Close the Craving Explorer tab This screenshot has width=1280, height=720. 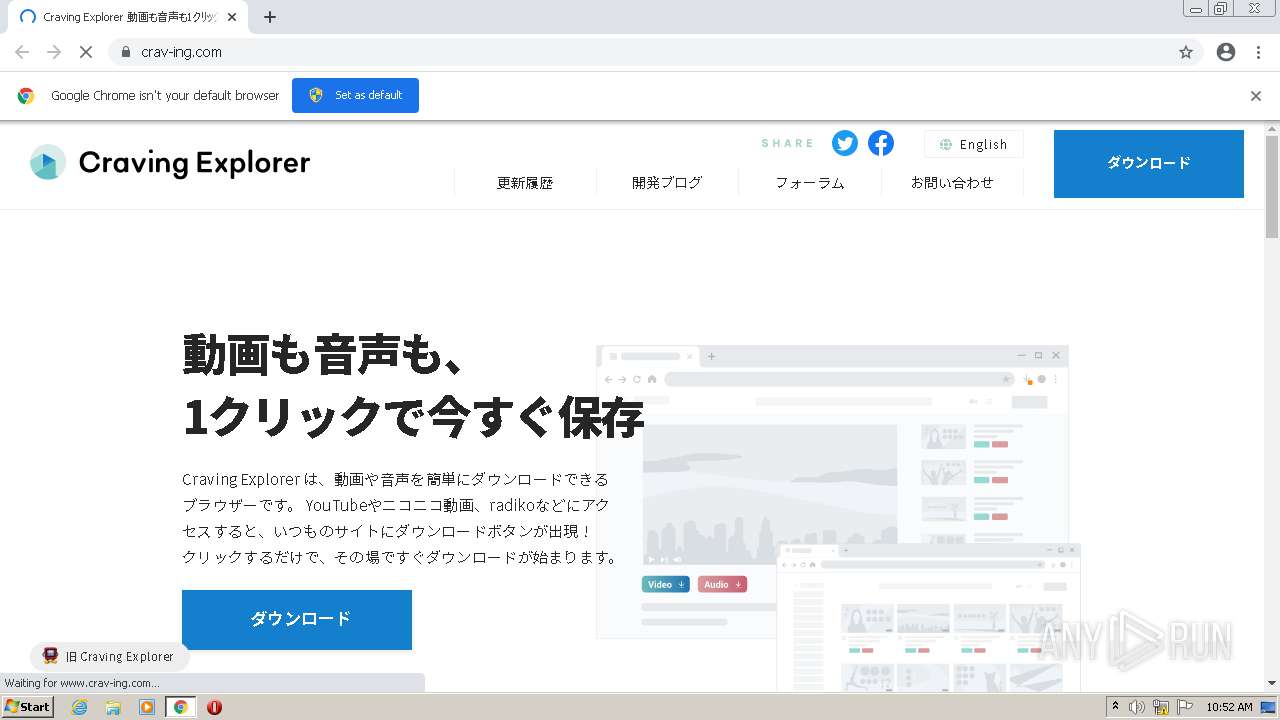[233, 17]
